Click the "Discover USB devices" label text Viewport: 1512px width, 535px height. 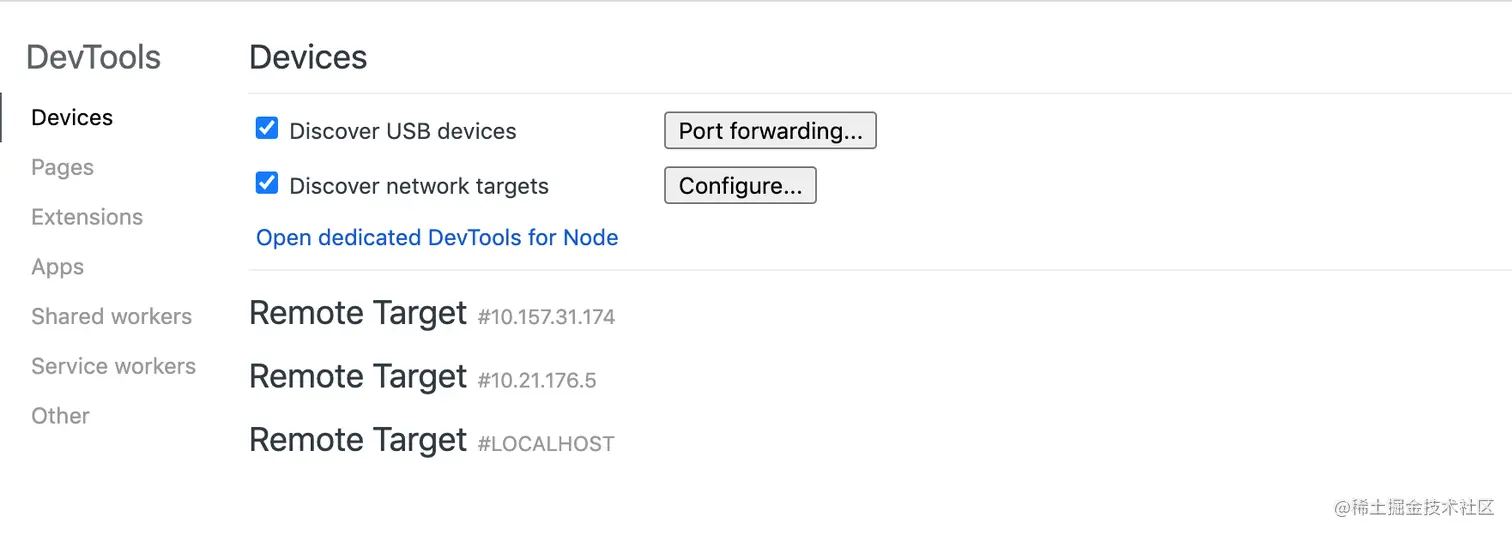(x=403, y=132)
